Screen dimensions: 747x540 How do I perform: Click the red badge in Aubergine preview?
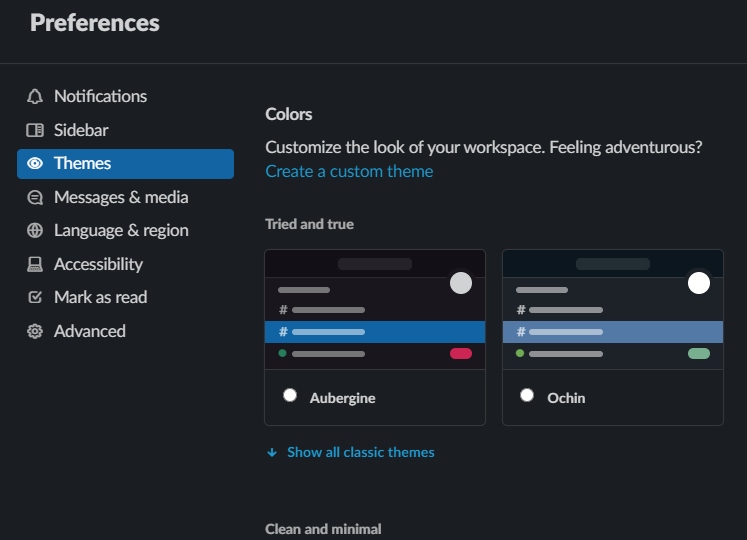coord(461,354)
